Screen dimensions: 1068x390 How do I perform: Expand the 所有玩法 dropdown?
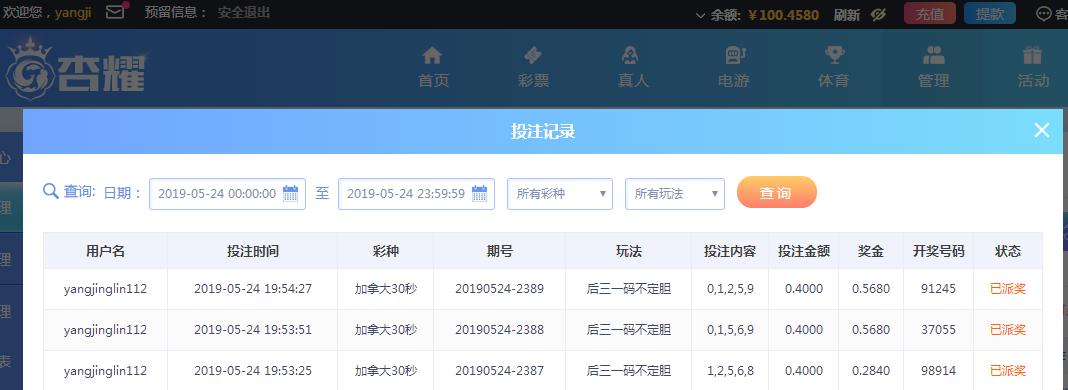tap(675, 193)
